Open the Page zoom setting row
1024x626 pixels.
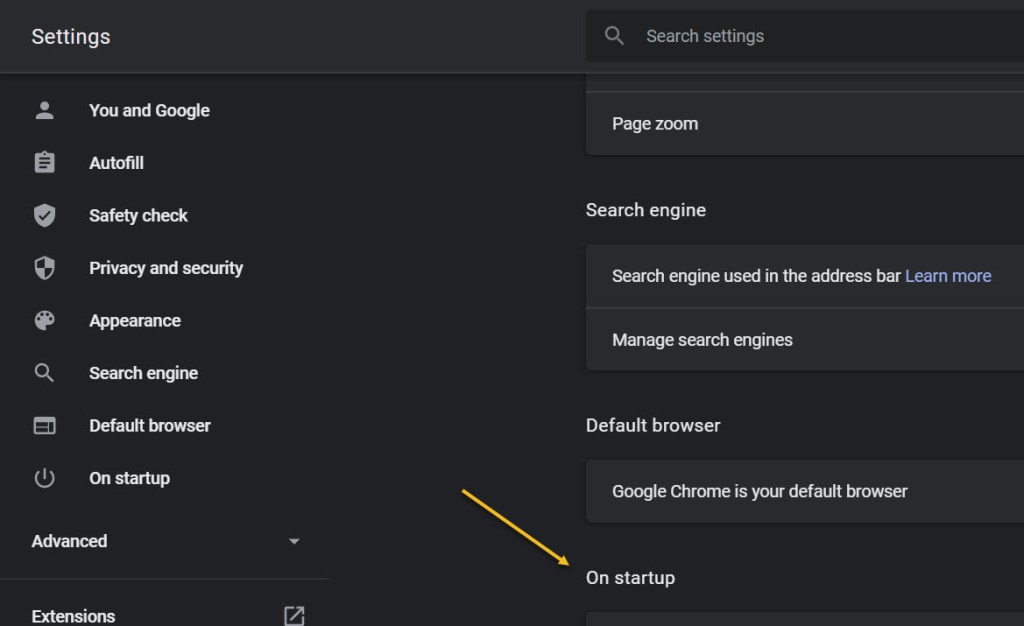(655, 124)
